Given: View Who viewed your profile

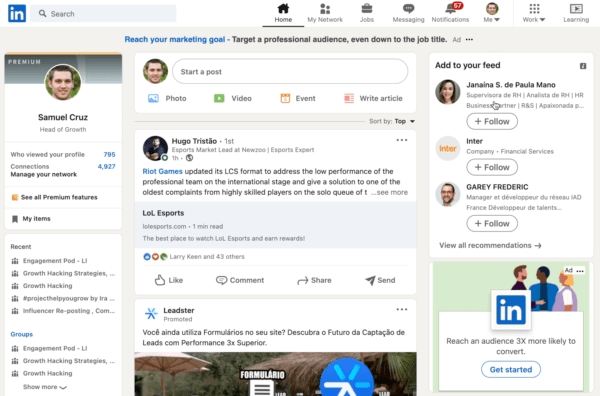Looking at the screenshot, I should click(x=63, y=155).
